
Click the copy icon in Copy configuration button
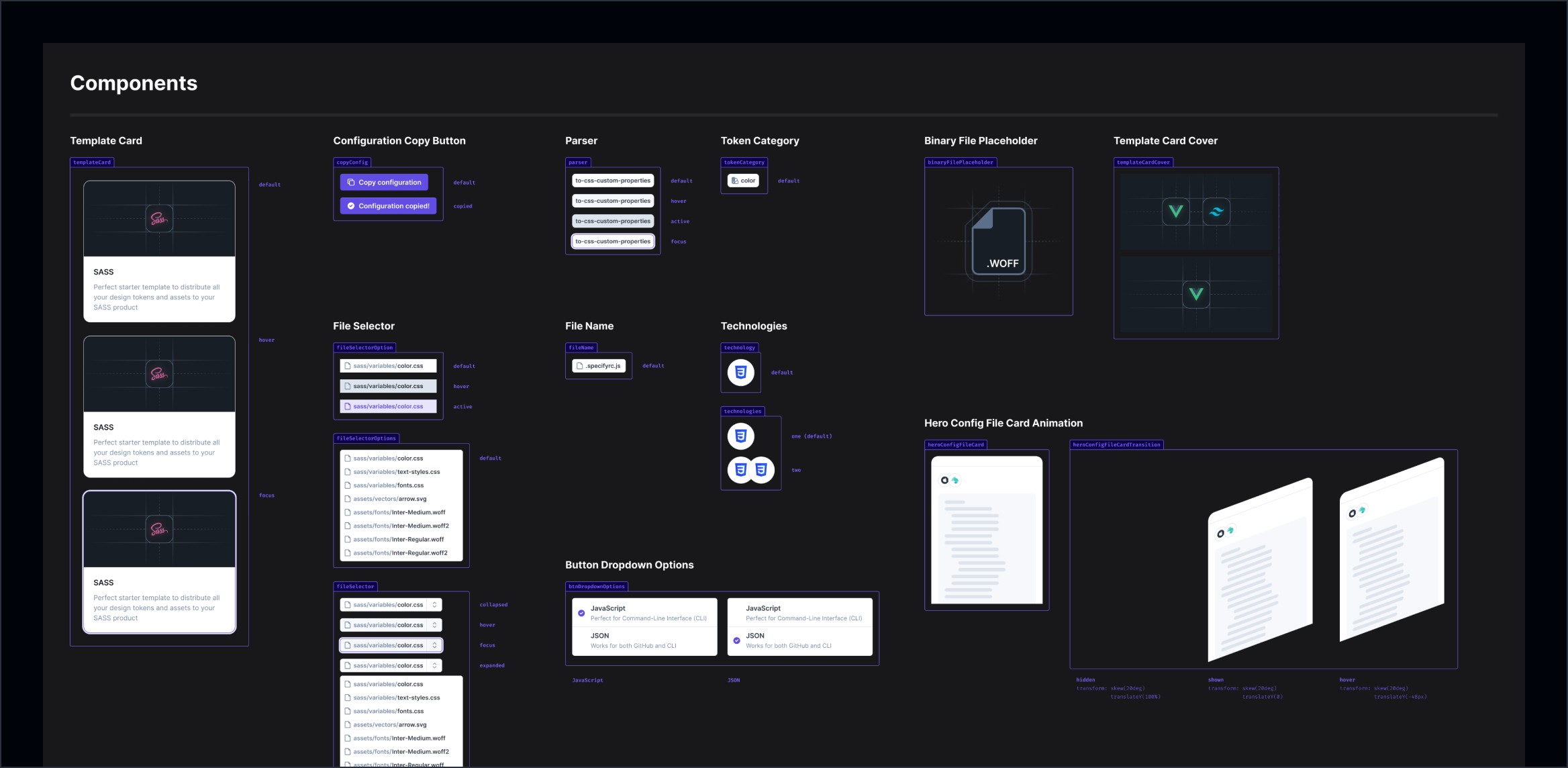coord(350,182)
